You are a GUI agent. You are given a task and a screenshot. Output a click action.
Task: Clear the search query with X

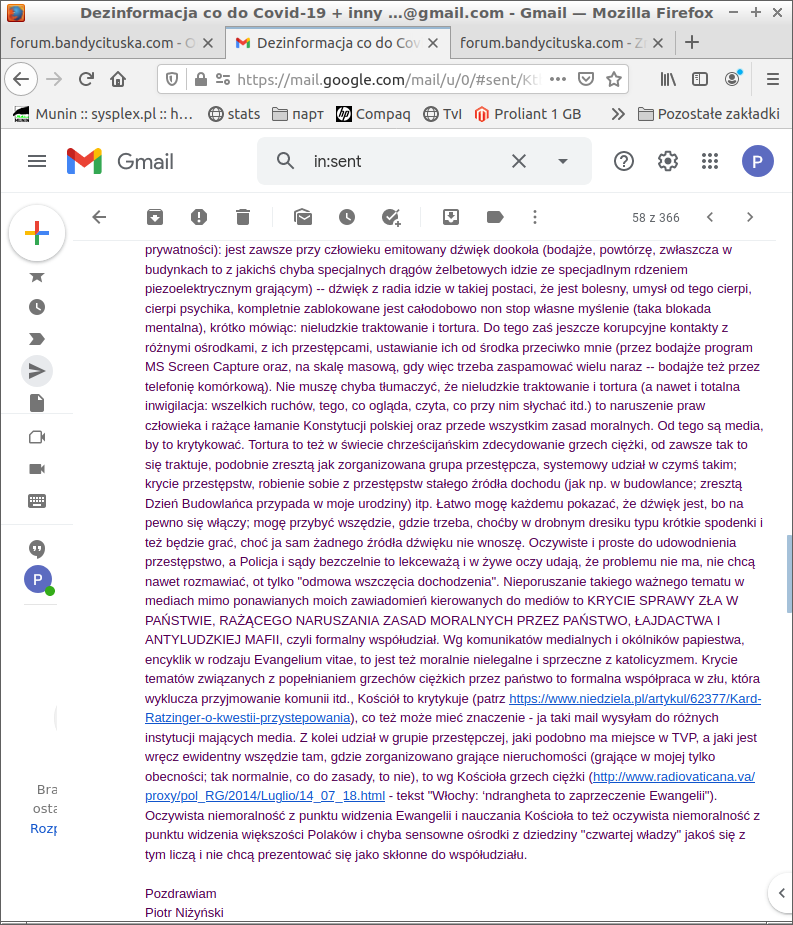pyautogui.click(x=519, y=161)
